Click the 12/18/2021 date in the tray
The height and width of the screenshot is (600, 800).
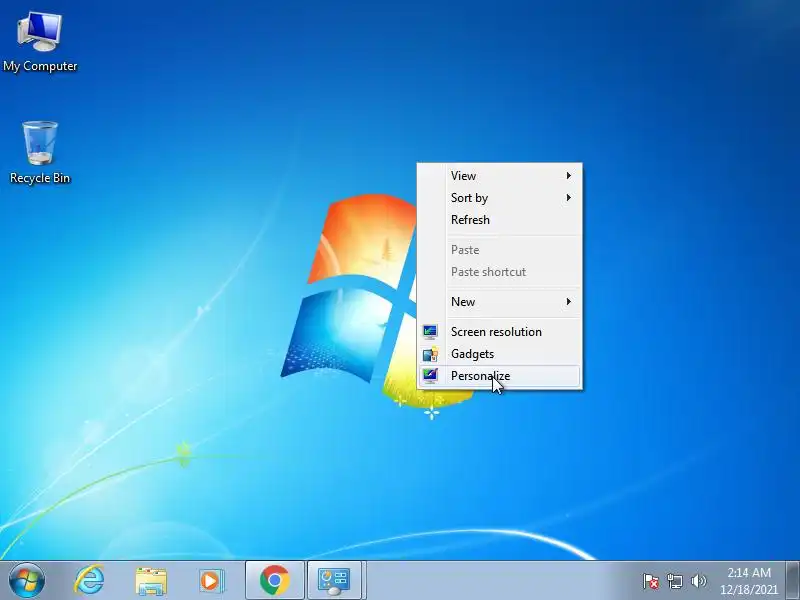(x=749, y=590)
